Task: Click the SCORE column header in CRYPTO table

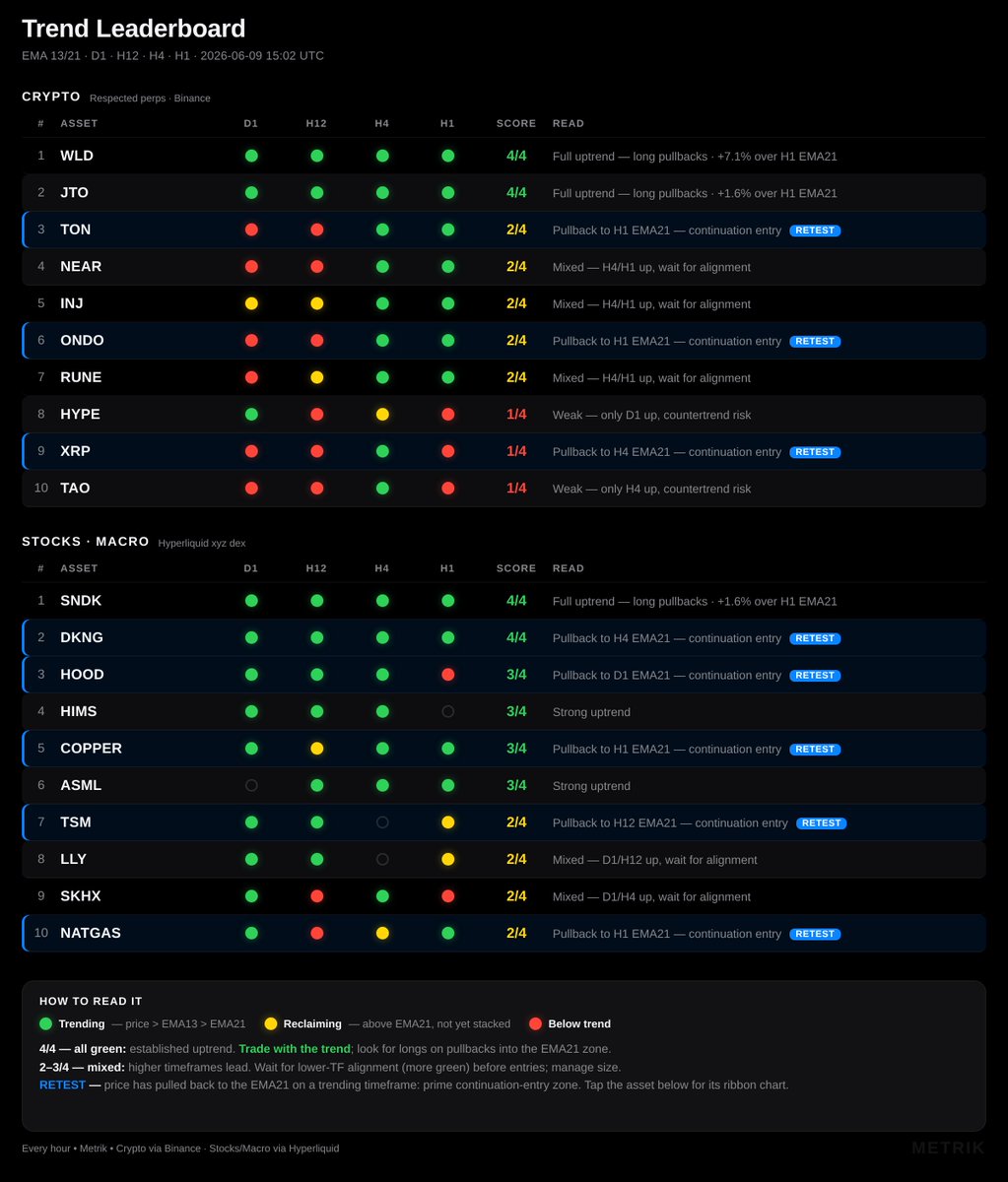Action: coord(516,123)
